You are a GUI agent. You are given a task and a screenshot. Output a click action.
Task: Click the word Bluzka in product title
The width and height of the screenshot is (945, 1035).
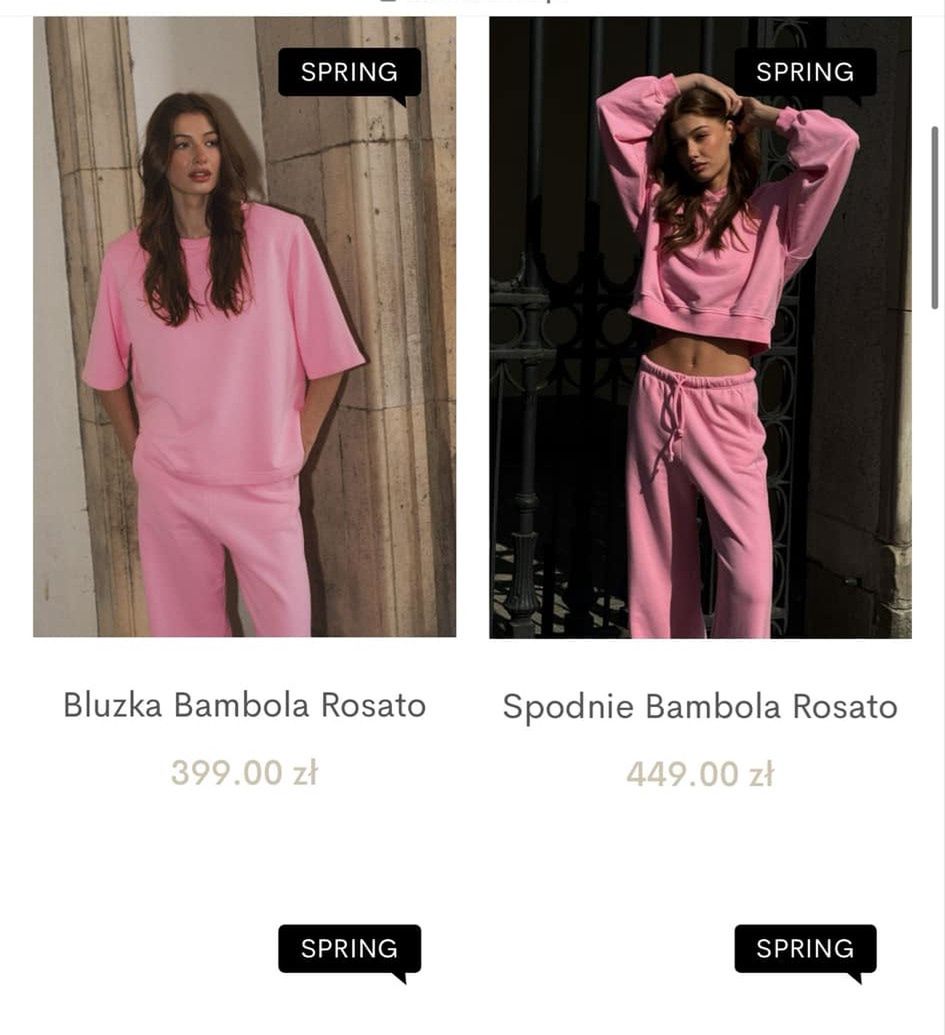tap(113, 705)
